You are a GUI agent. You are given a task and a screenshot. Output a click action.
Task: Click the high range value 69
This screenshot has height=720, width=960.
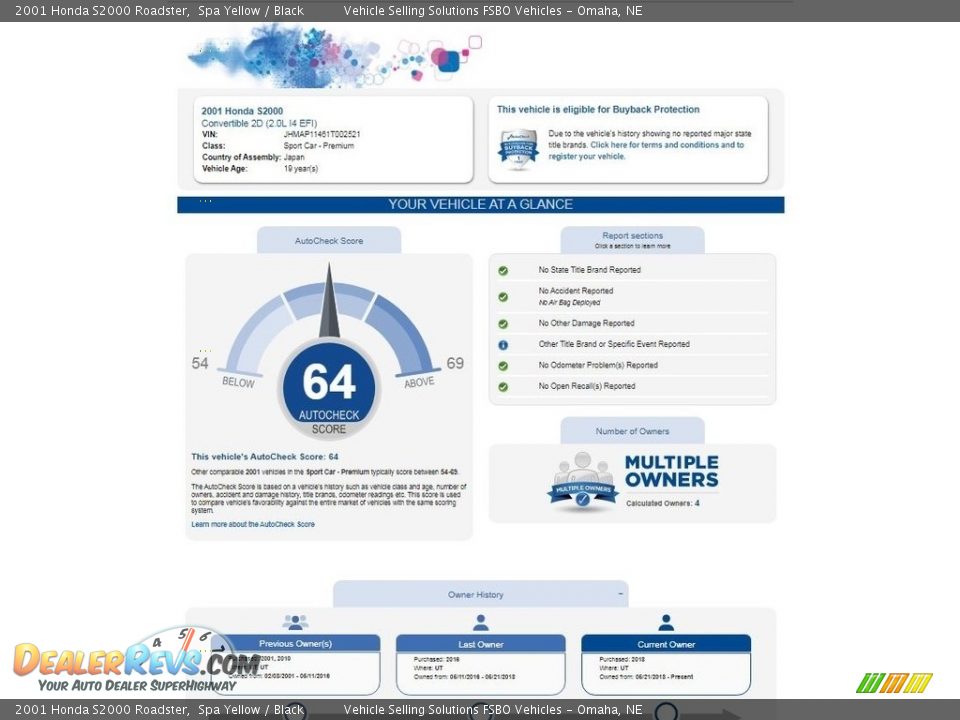tap(455, 364)
